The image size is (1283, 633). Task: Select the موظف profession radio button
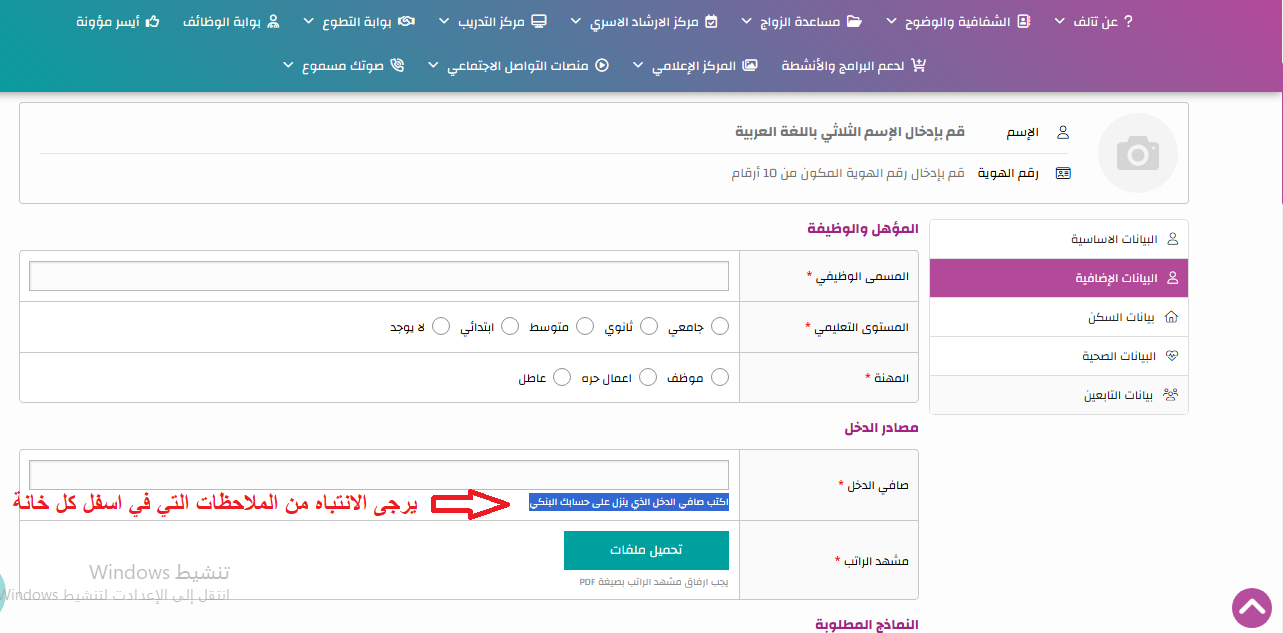click(719, 377)
